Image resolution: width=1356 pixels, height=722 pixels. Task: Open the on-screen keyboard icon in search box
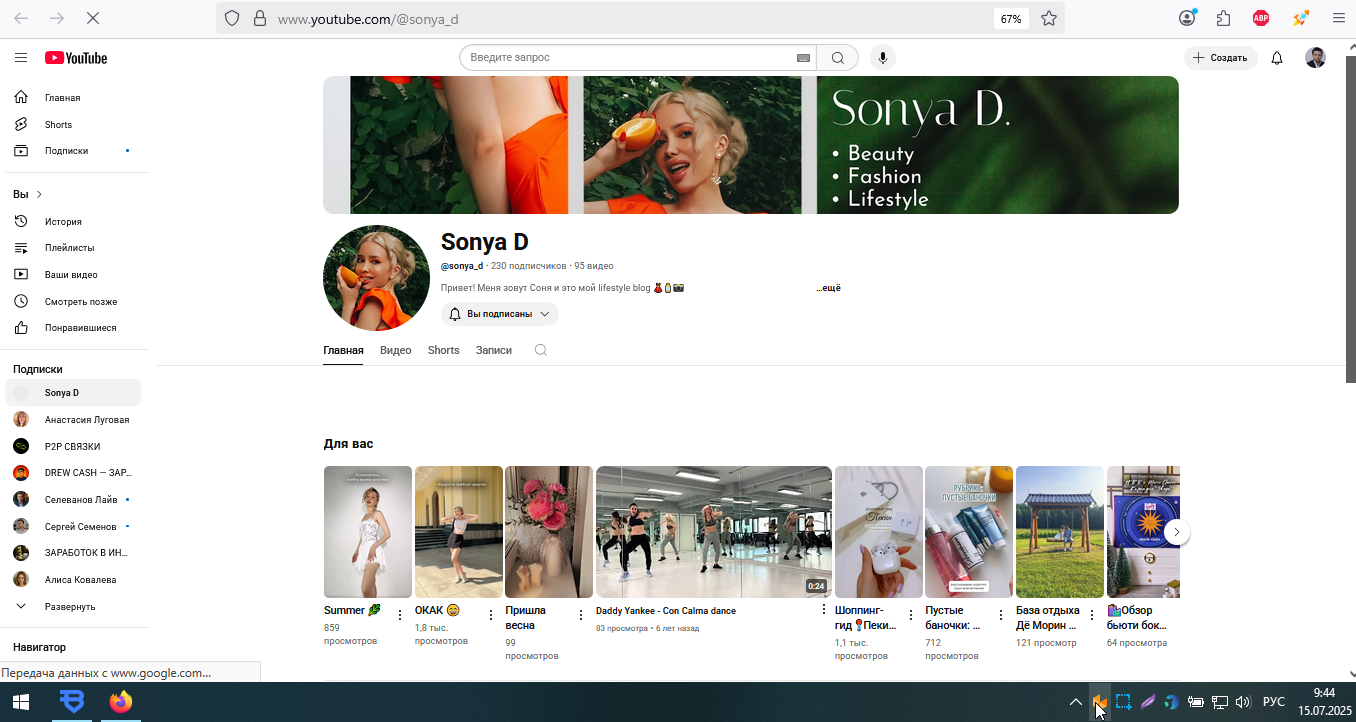tap(803, 58)
